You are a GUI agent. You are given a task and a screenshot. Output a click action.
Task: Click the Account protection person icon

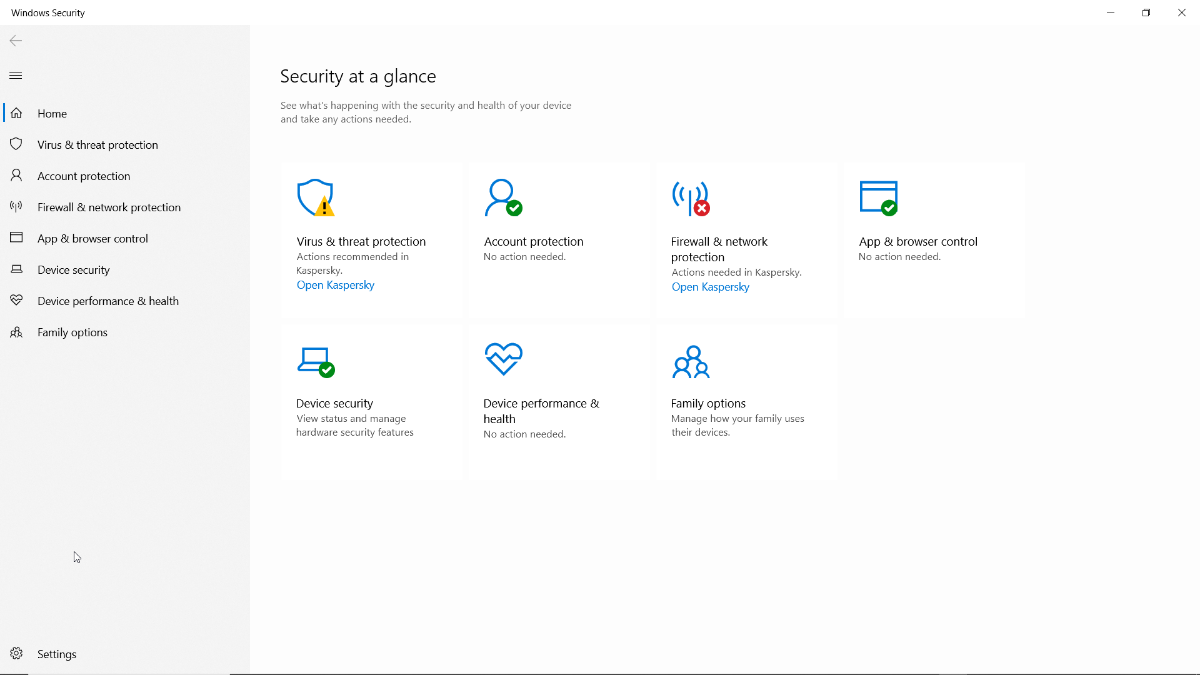tap(502, 198)
